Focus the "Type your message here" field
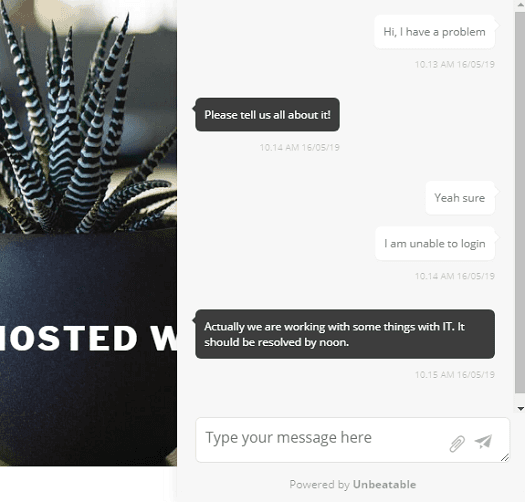 coord(352,440)
